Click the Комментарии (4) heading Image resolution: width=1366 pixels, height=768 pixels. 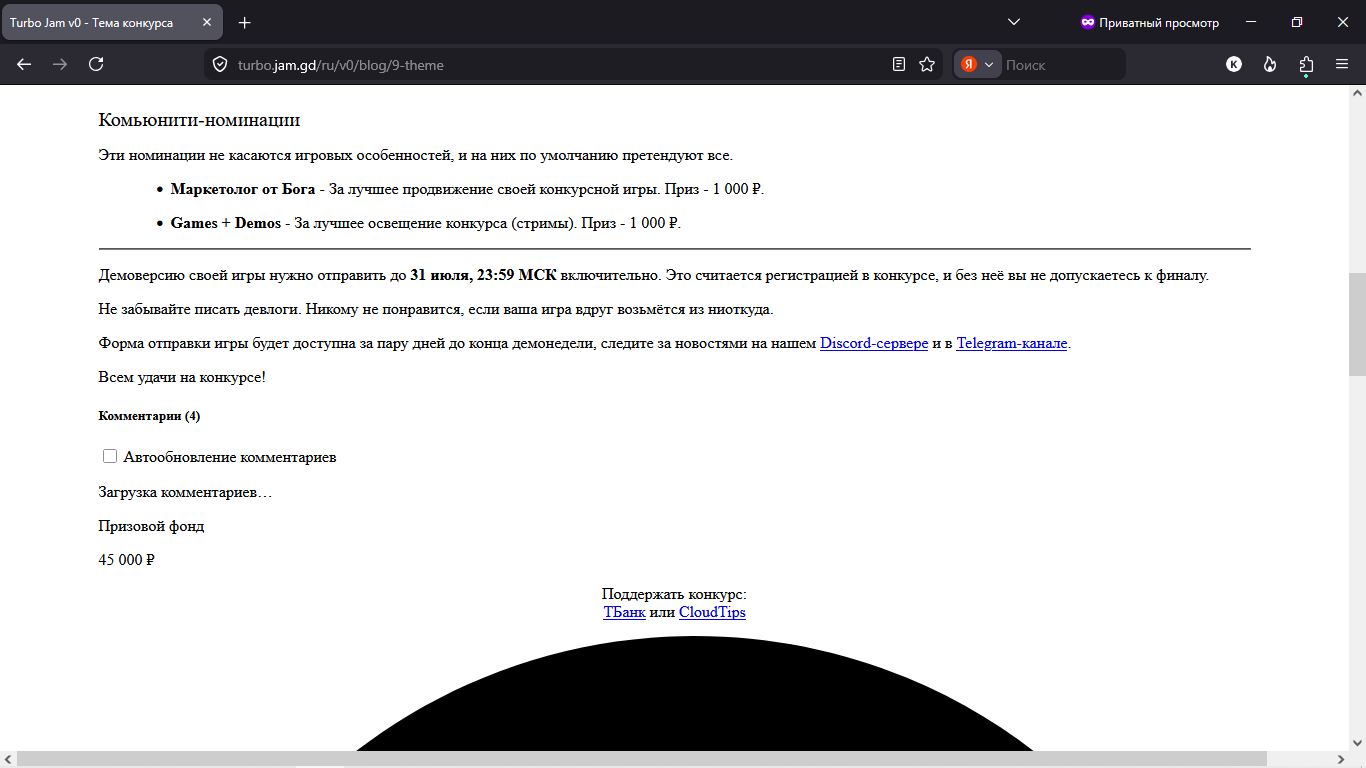[x=149, y=416]
